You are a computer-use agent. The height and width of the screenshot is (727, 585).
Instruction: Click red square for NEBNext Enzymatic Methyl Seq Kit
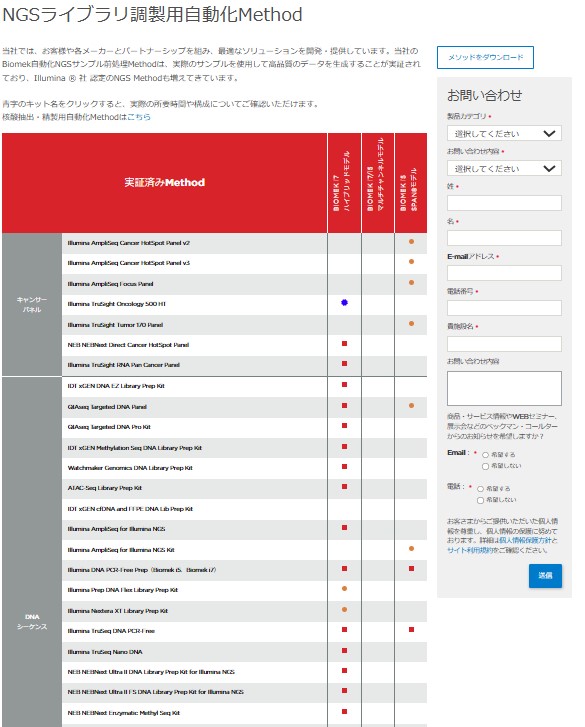pyautogui.click(x=344, y=711)
